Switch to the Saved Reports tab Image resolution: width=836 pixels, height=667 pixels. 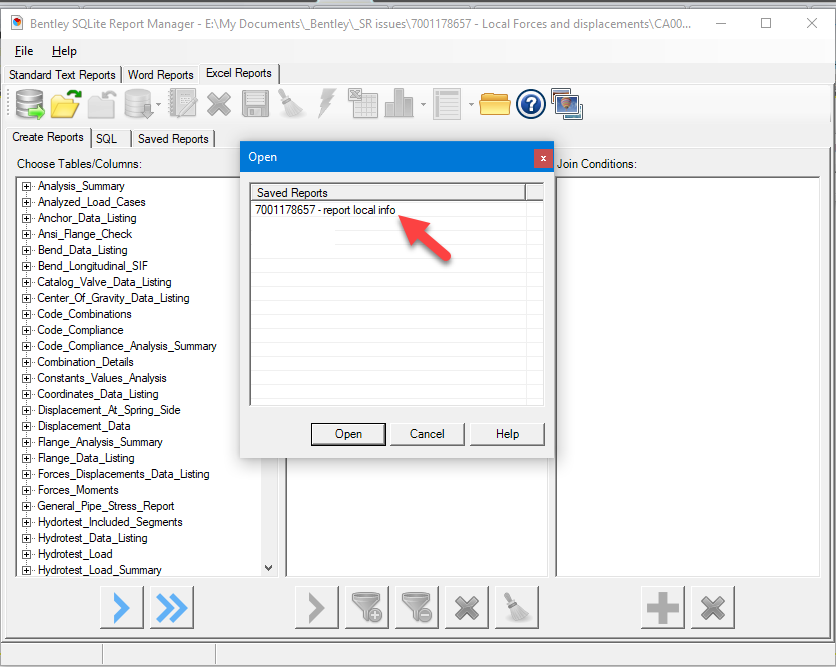pyautogui.click(x=173, y=139)
